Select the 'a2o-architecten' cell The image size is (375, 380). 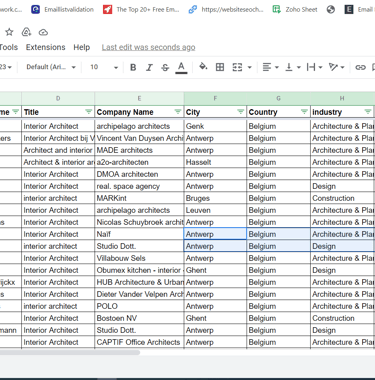pos(139,162)
